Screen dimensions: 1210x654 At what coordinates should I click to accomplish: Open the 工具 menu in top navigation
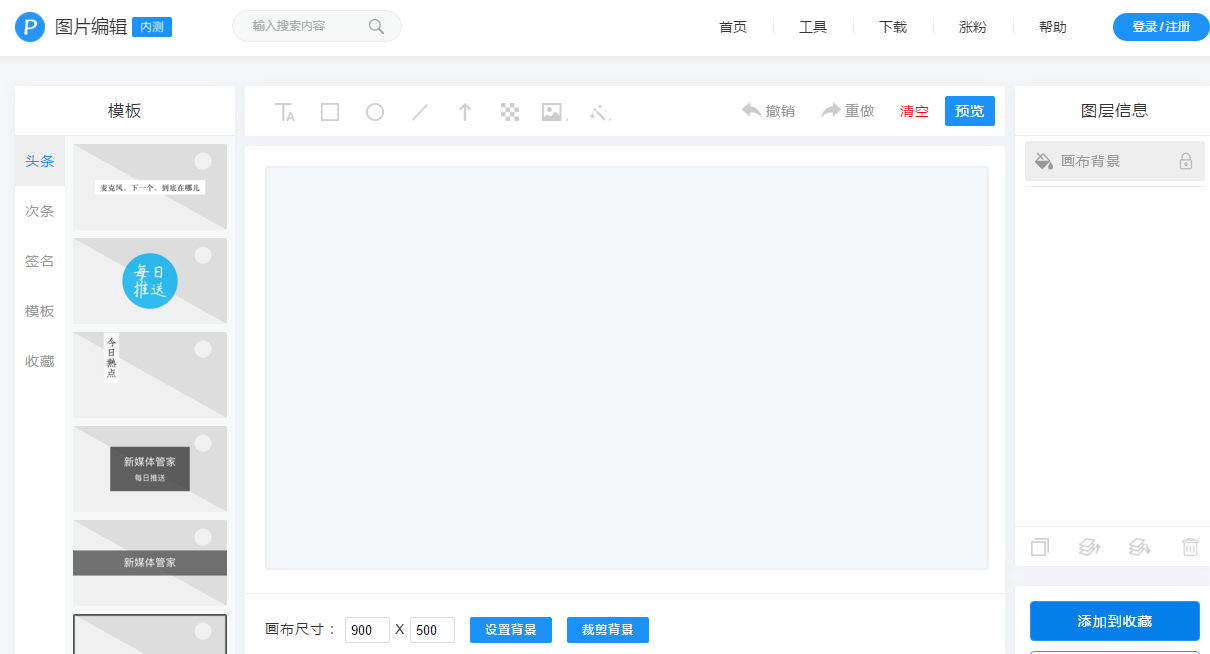813,27
